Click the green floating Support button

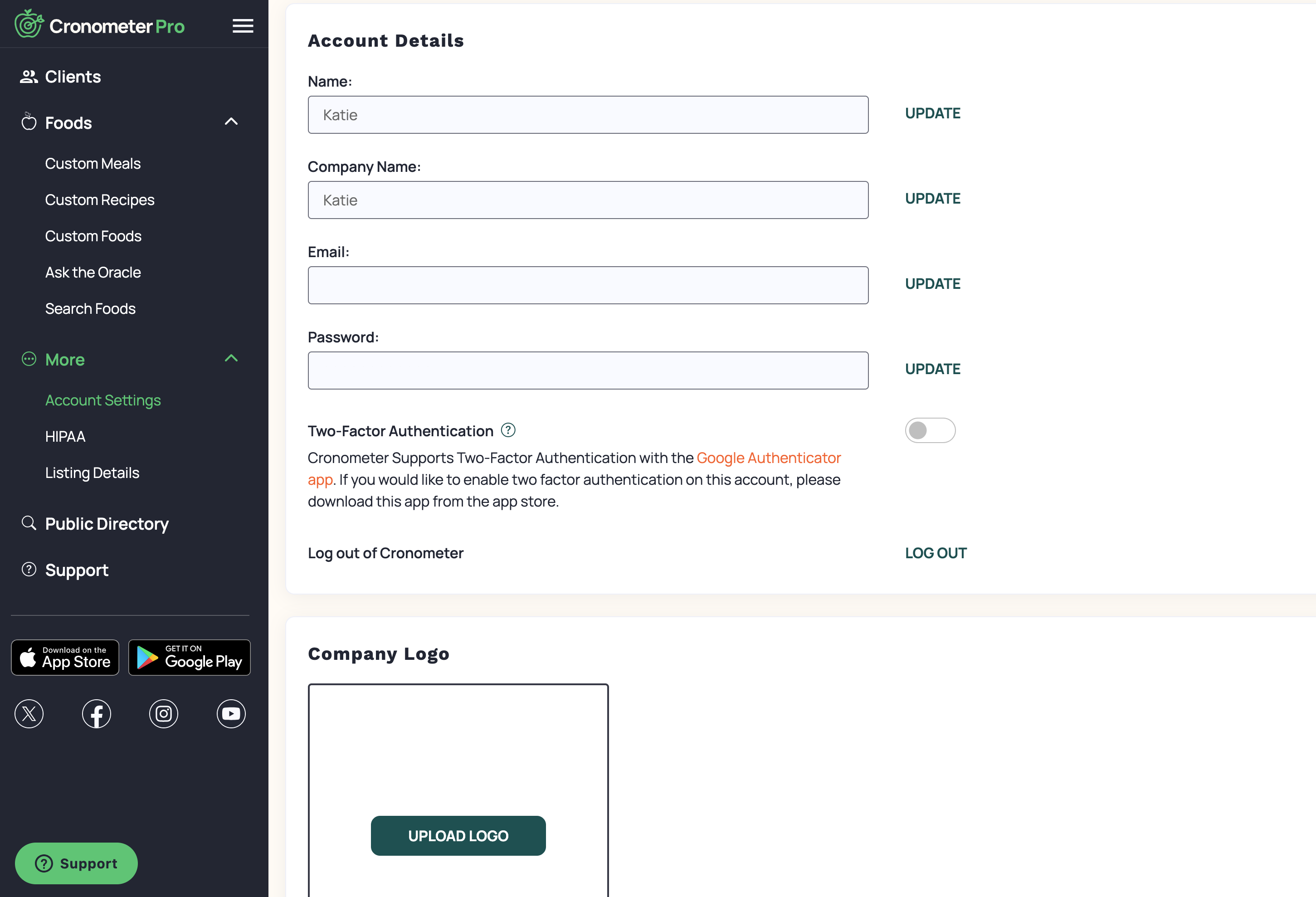point(77,863)
